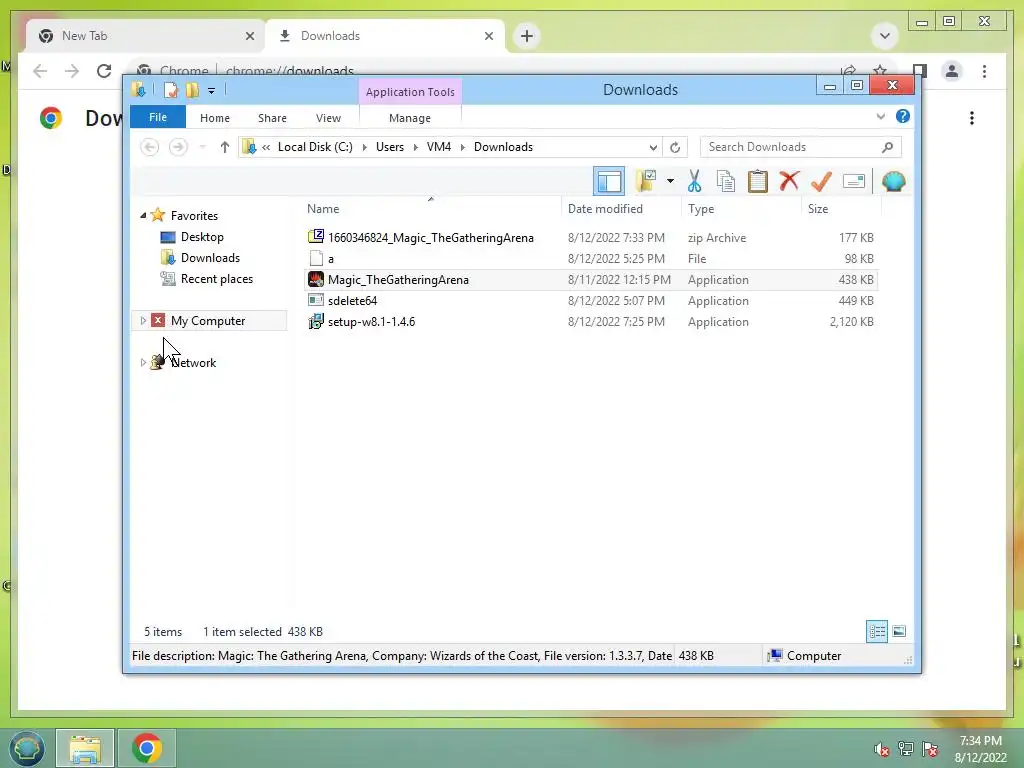1024x768 pixels.
Task: Click Chrome's reload page button
Action: 104,71
